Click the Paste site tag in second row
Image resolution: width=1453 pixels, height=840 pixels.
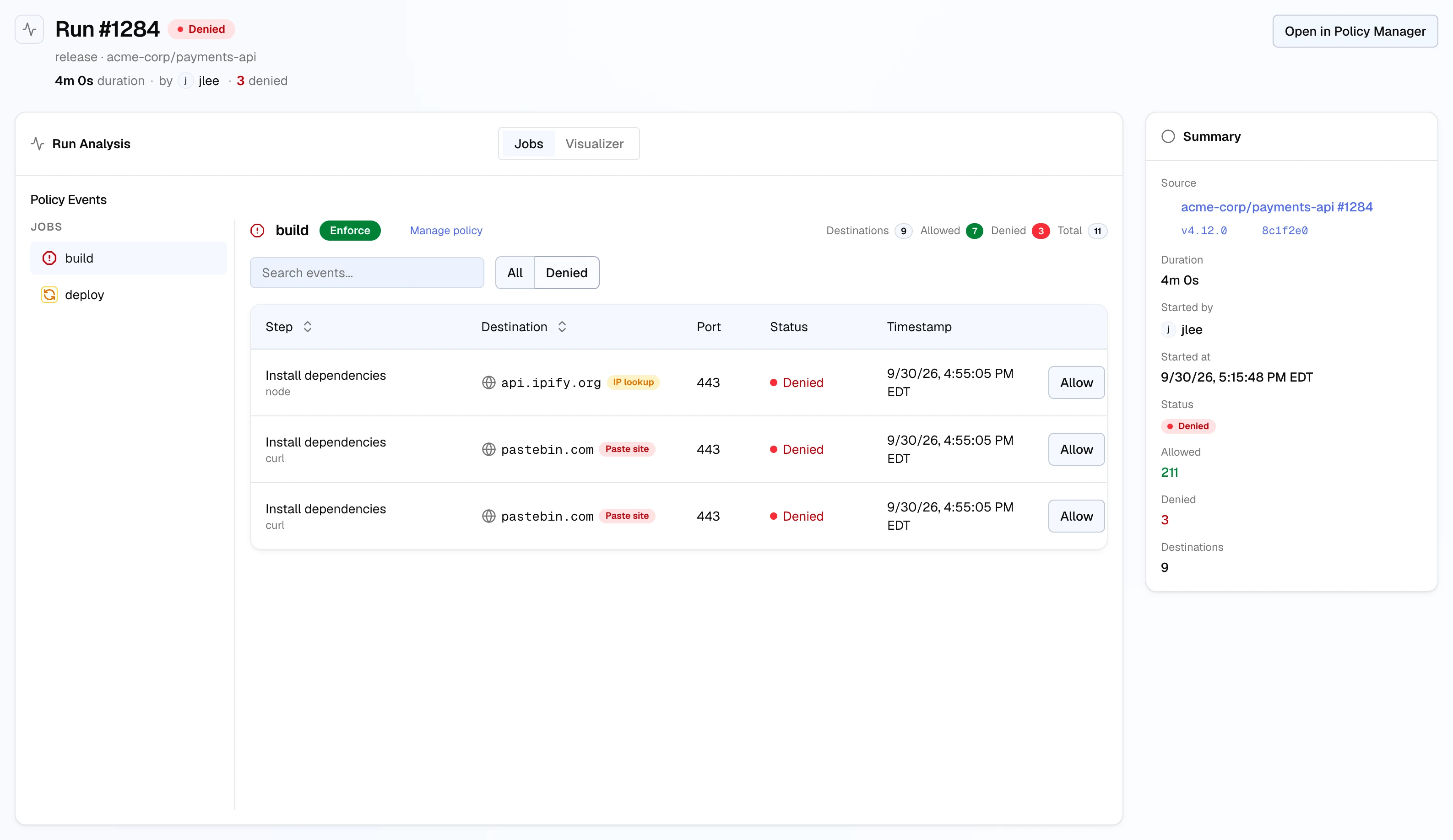[627, 449]
